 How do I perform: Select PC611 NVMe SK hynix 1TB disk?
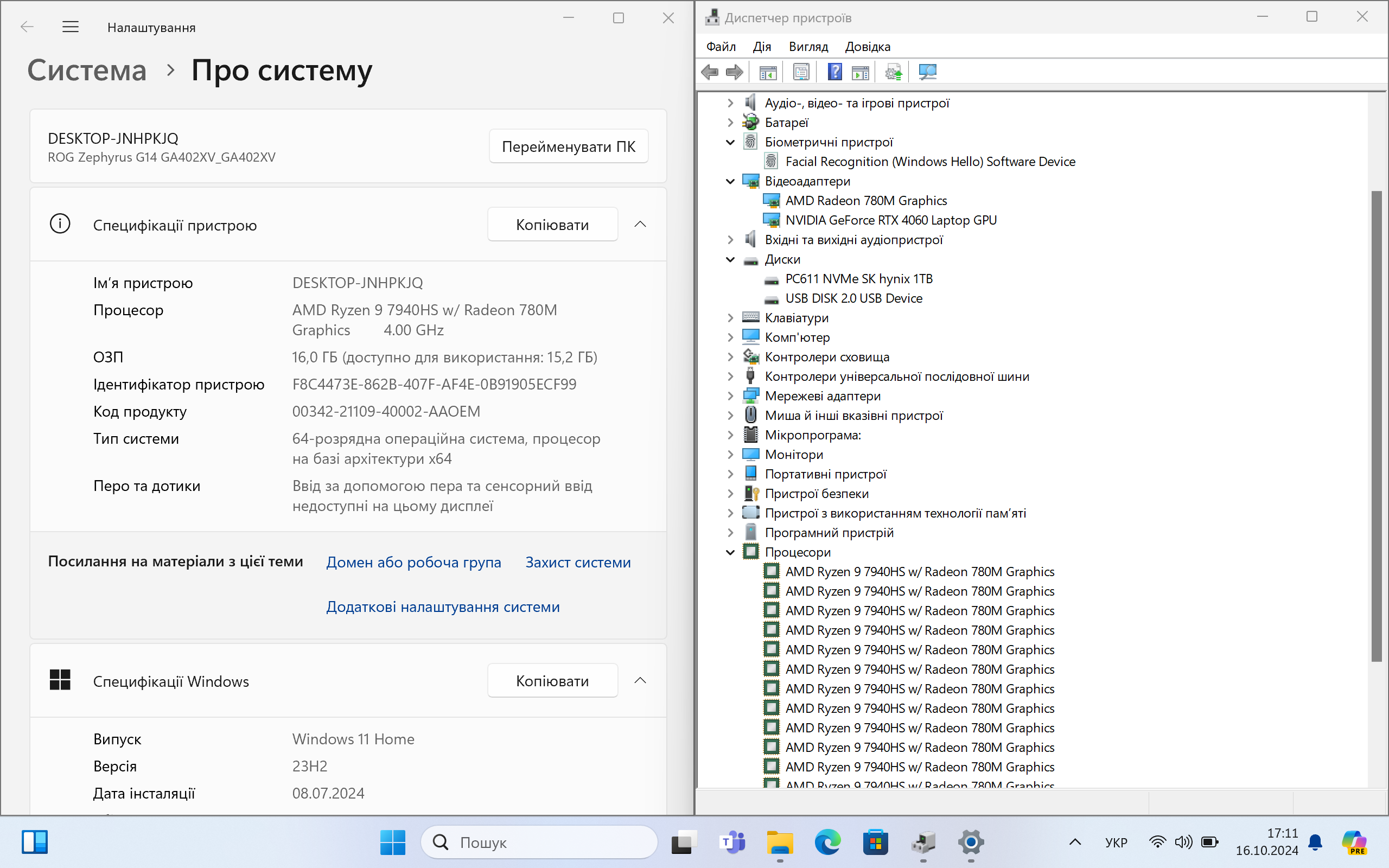859,278
